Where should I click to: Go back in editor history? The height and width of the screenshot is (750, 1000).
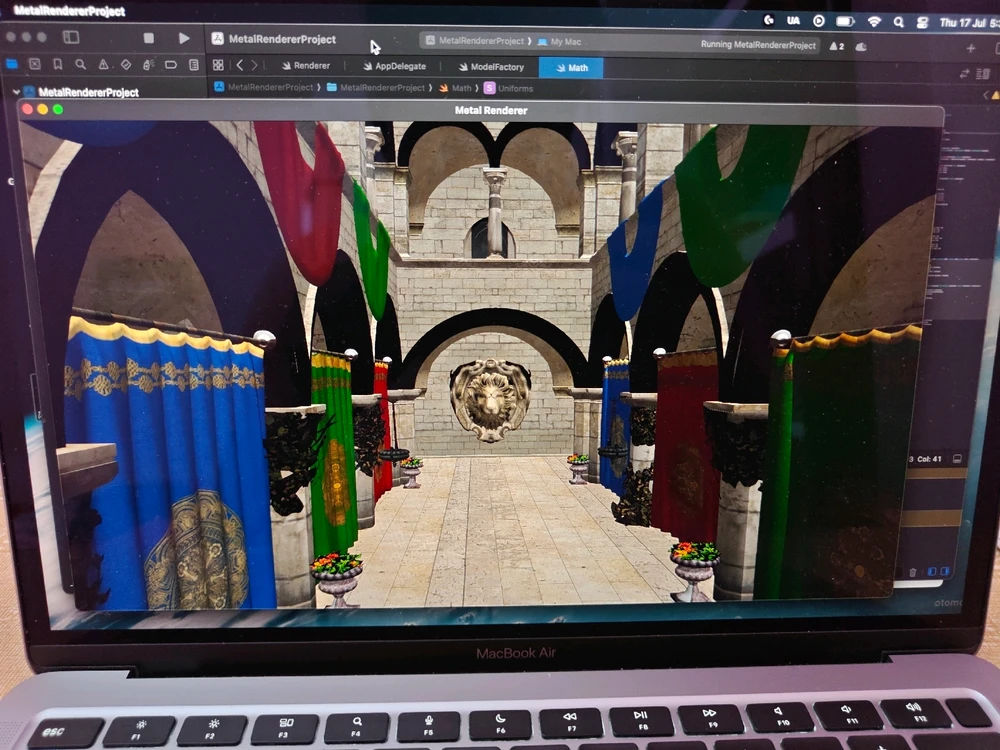pos(239,65)
